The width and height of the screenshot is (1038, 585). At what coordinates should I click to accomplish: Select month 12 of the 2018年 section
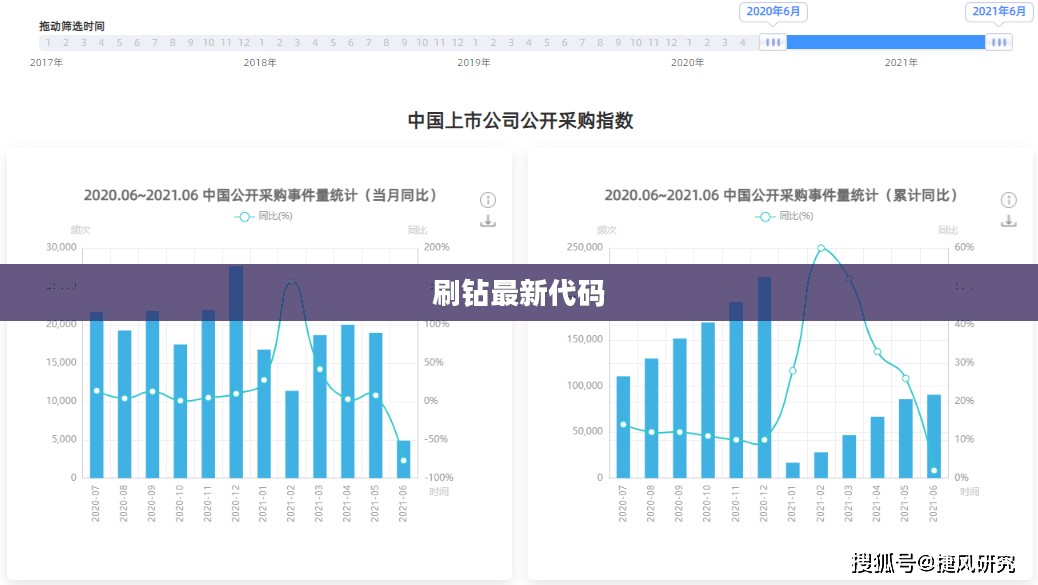(457, 42)
